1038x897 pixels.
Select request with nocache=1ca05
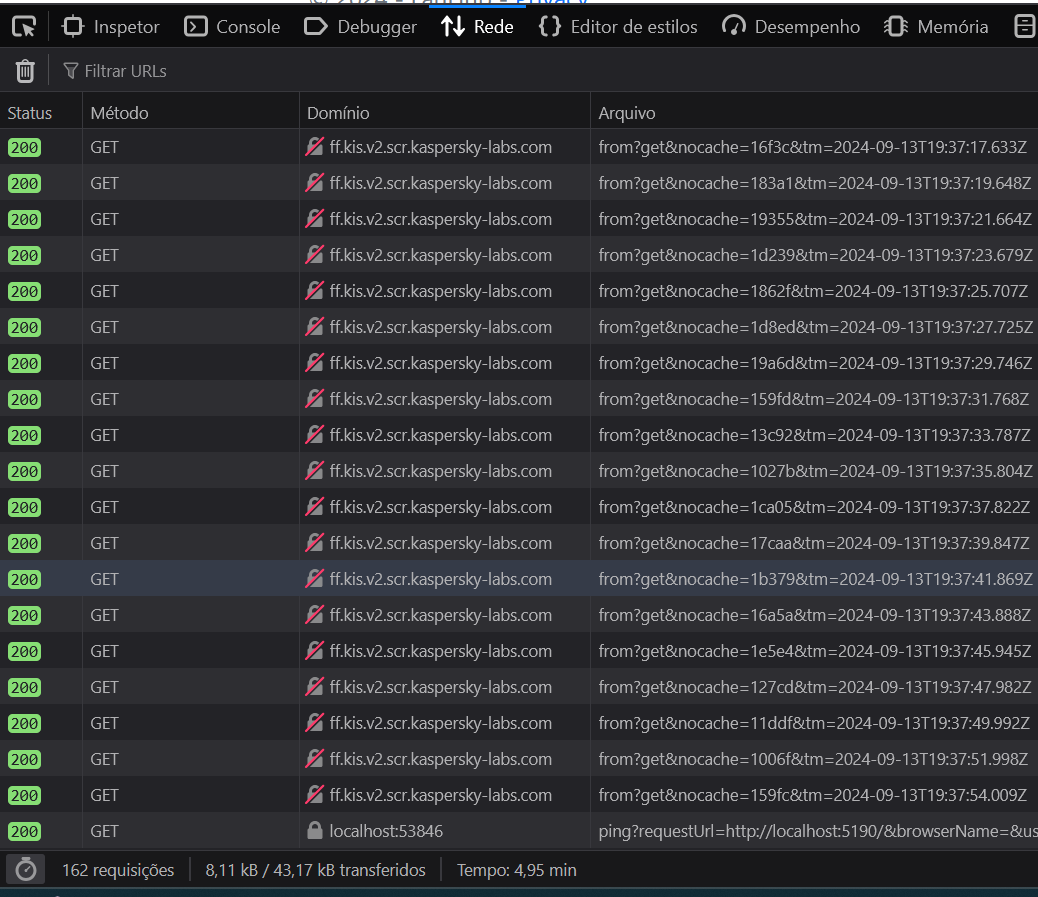pos(519,507)
